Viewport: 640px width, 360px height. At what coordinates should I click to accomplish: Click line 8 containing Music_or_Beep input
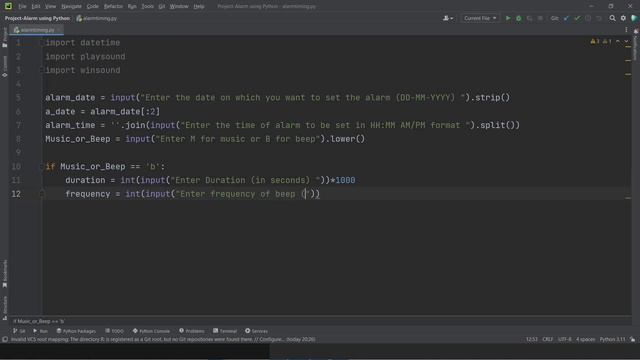pos(205,139)
